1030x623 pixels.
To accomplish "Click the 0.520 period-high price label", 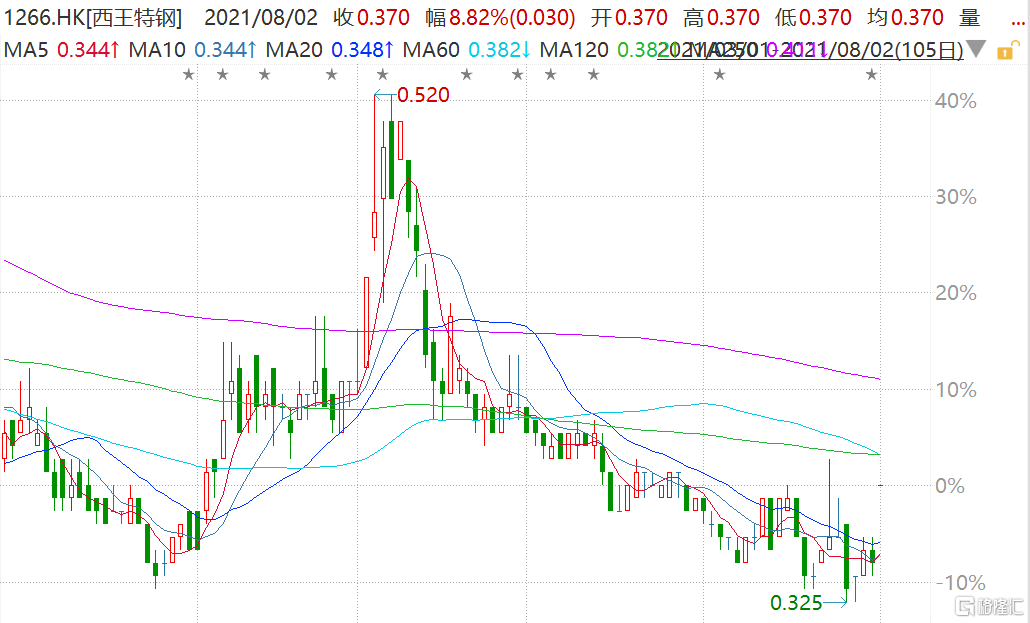I will tap(424, 95).
